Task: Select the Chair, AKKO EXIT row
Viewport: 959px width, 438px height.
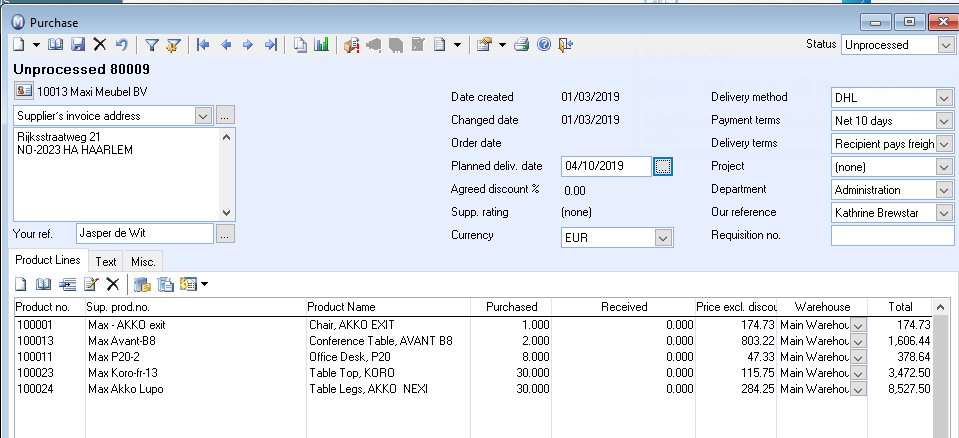Action: 473,325
